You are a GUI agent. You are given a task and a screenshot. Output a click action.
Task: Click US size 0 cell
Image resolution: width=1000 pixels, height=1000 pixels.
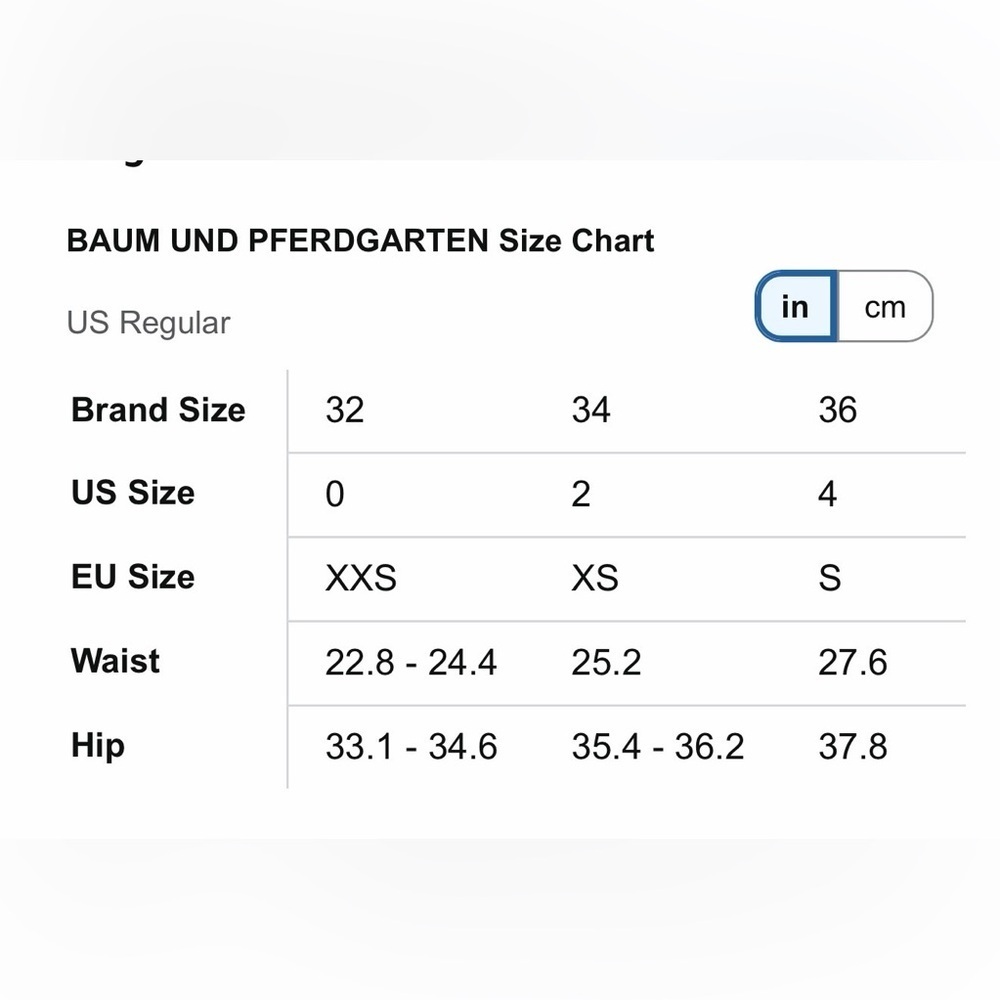[335, 494]
